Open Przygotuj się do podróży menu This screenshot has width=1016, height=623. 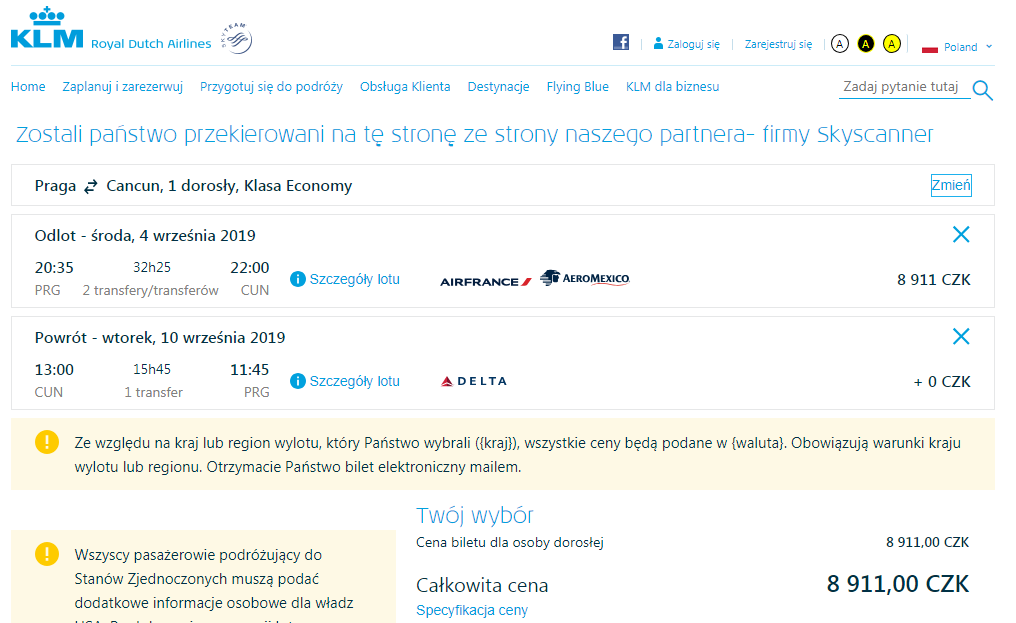271,87
